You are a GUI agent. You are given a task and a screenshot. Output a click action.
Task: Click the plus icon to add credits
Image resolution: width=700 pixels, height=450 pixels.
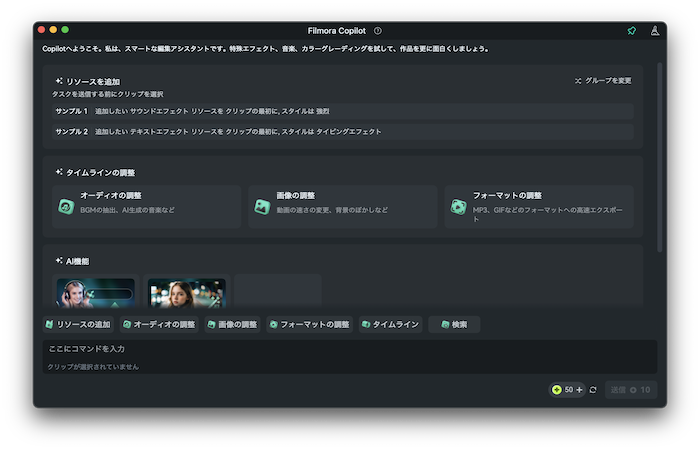[x=579, y=390]
